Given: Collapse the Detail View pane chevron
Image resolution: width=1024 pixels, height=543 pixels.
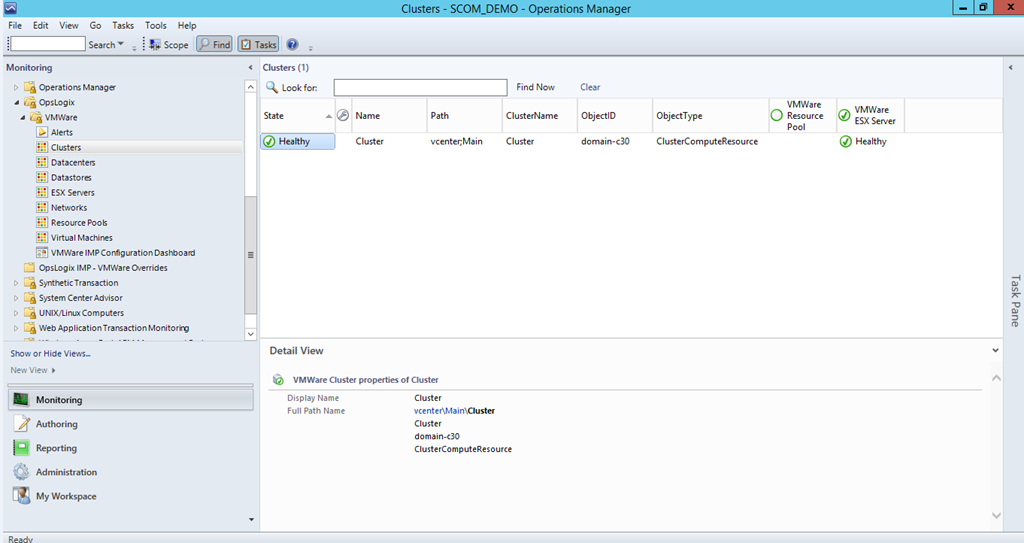Looking at the screenshot, I should (x=995, y=351).
